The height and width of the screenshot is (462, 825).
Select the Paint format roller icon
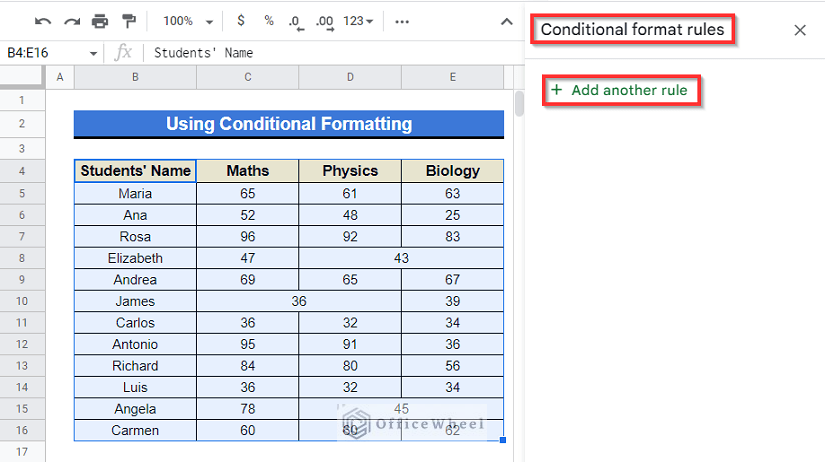[128, 22]
